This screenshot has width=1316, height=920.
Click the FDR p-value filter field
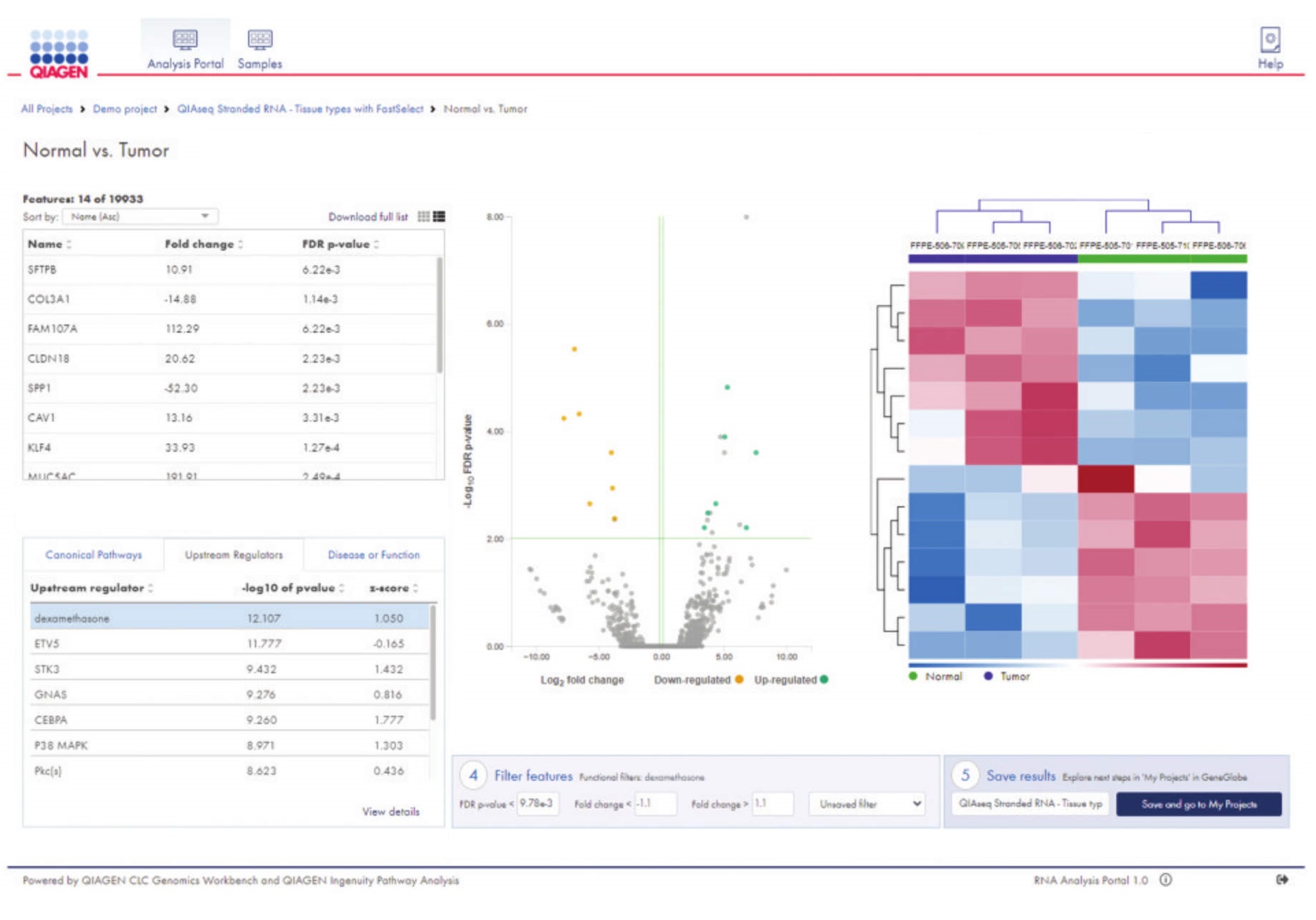coord(537,804)
